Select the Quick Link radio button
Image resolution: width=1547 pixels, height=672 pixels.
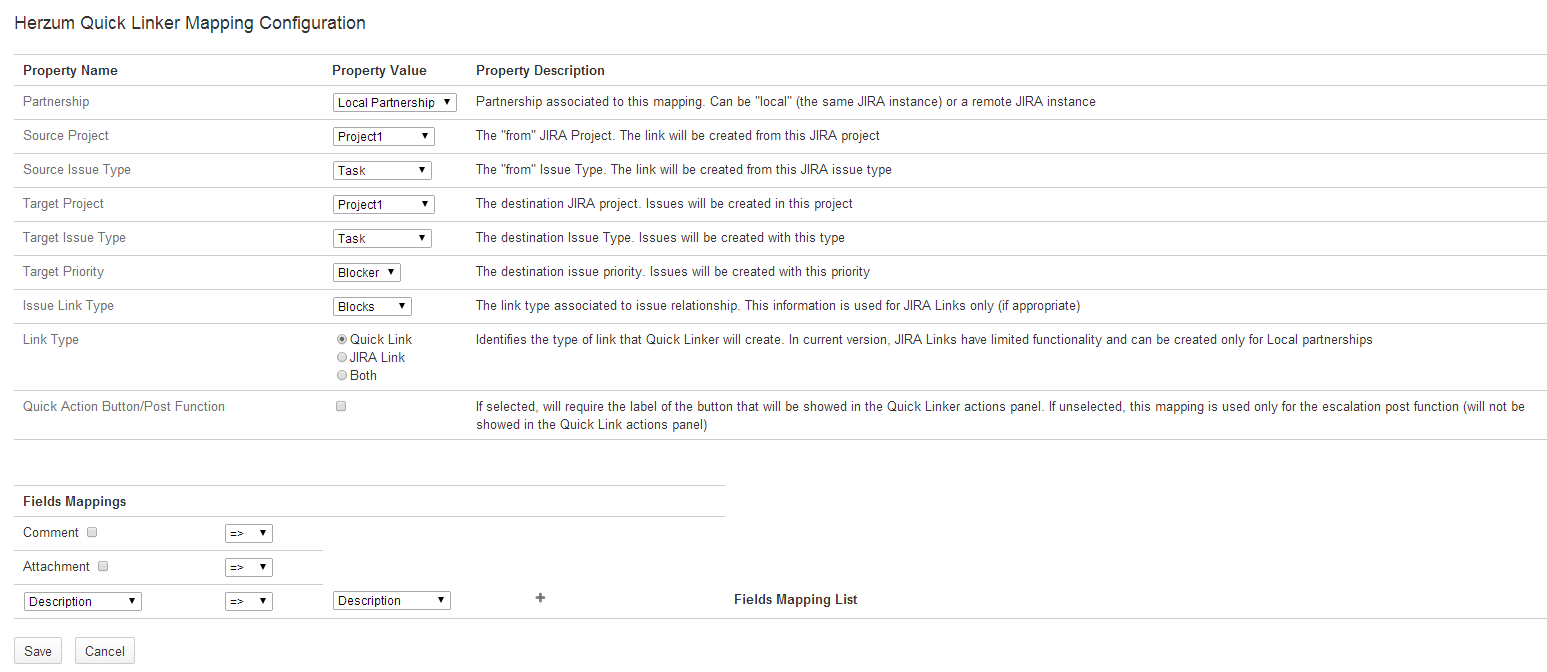pos(342,340)
